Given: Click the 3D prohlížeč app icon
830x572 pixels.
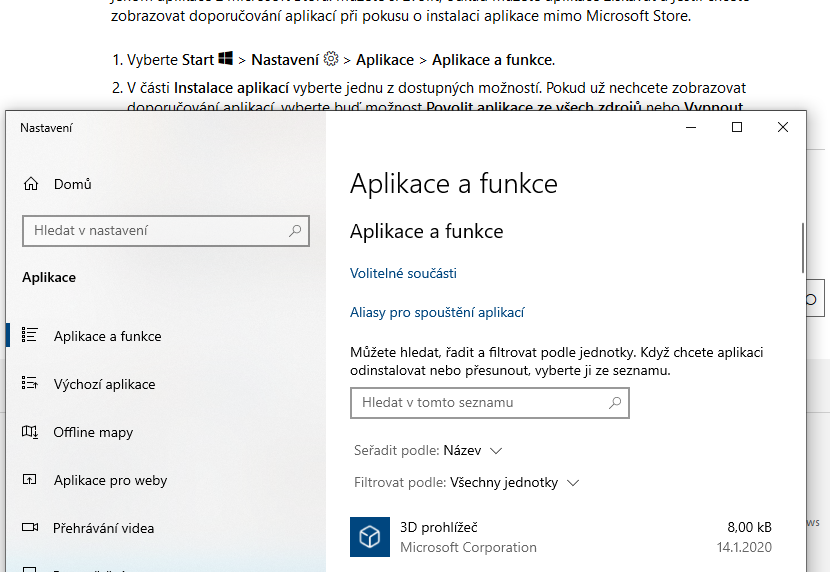Looking at the screenshot, I should point(369,537).
